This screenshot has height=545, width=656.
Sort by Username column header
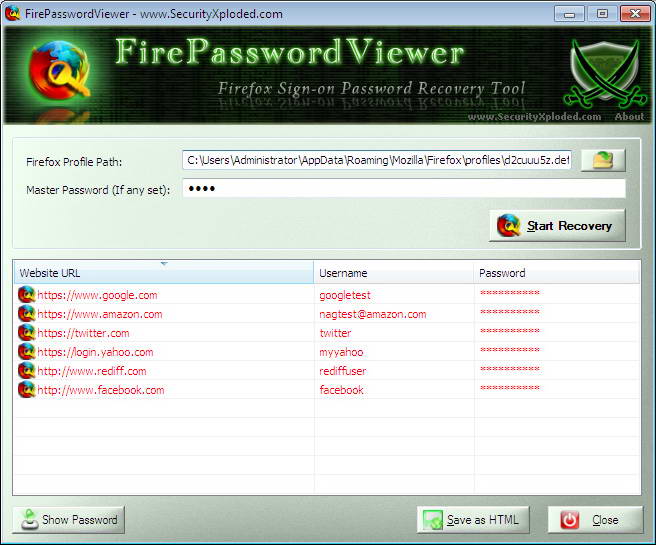(x=393, y=273)
